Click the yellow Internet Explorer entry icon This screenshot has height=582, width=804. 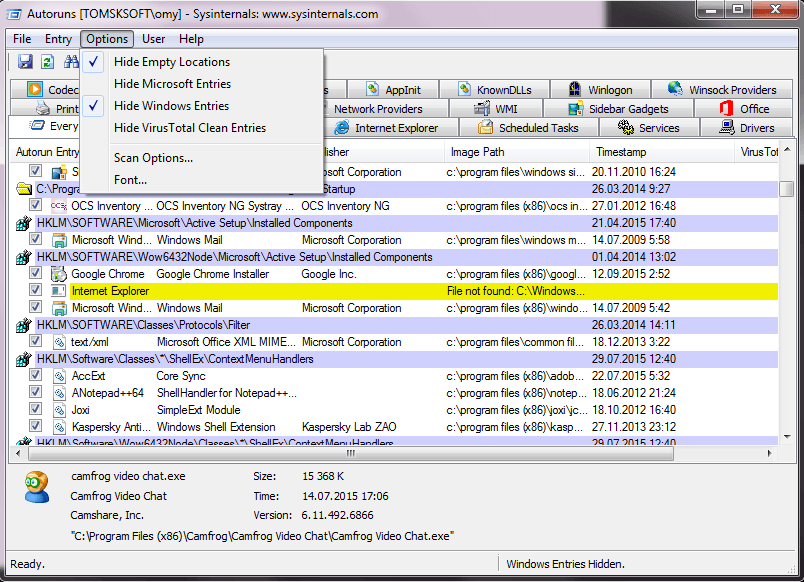[x=59, y=291]
